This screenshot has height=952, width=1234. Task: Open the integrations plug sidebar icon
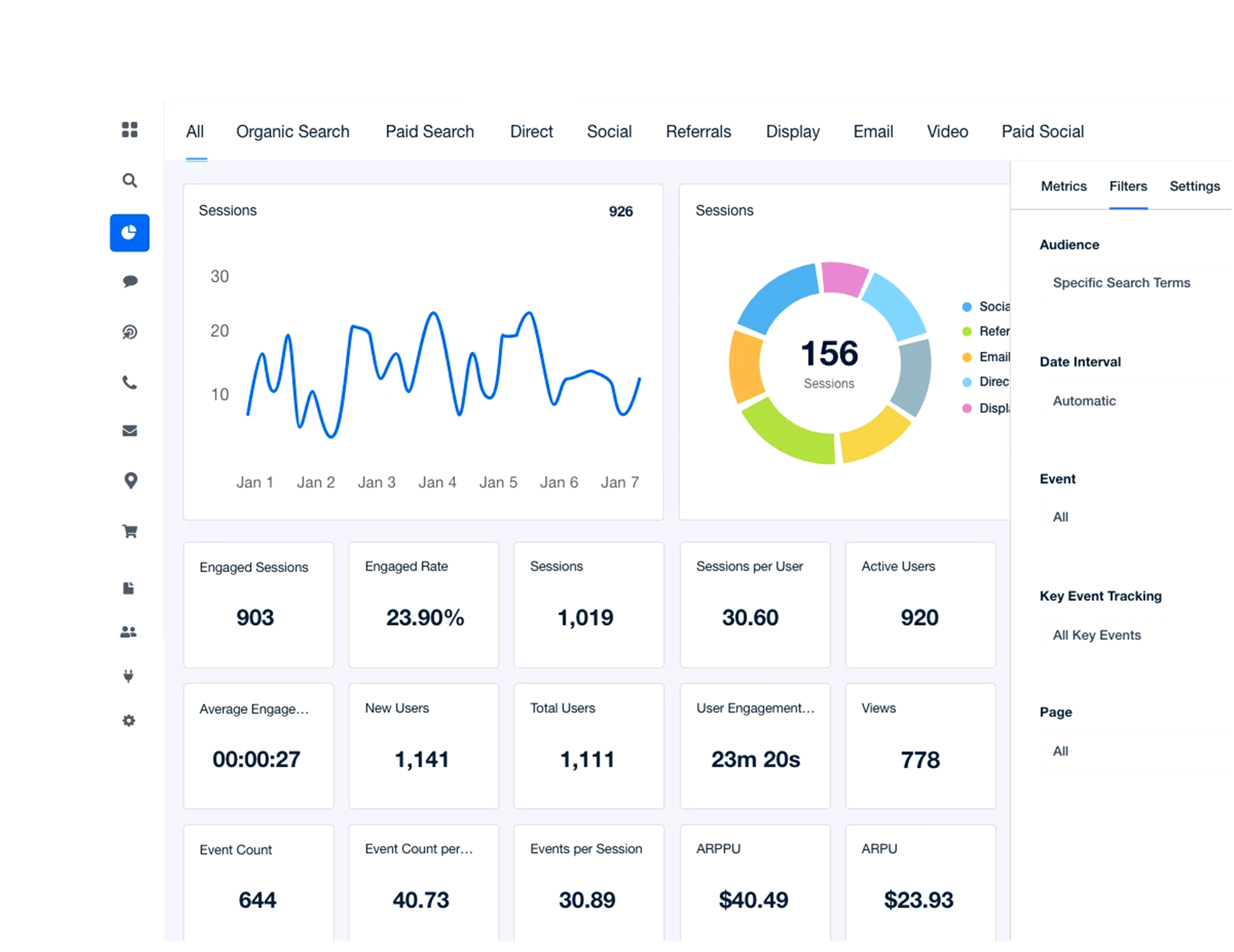128,676
